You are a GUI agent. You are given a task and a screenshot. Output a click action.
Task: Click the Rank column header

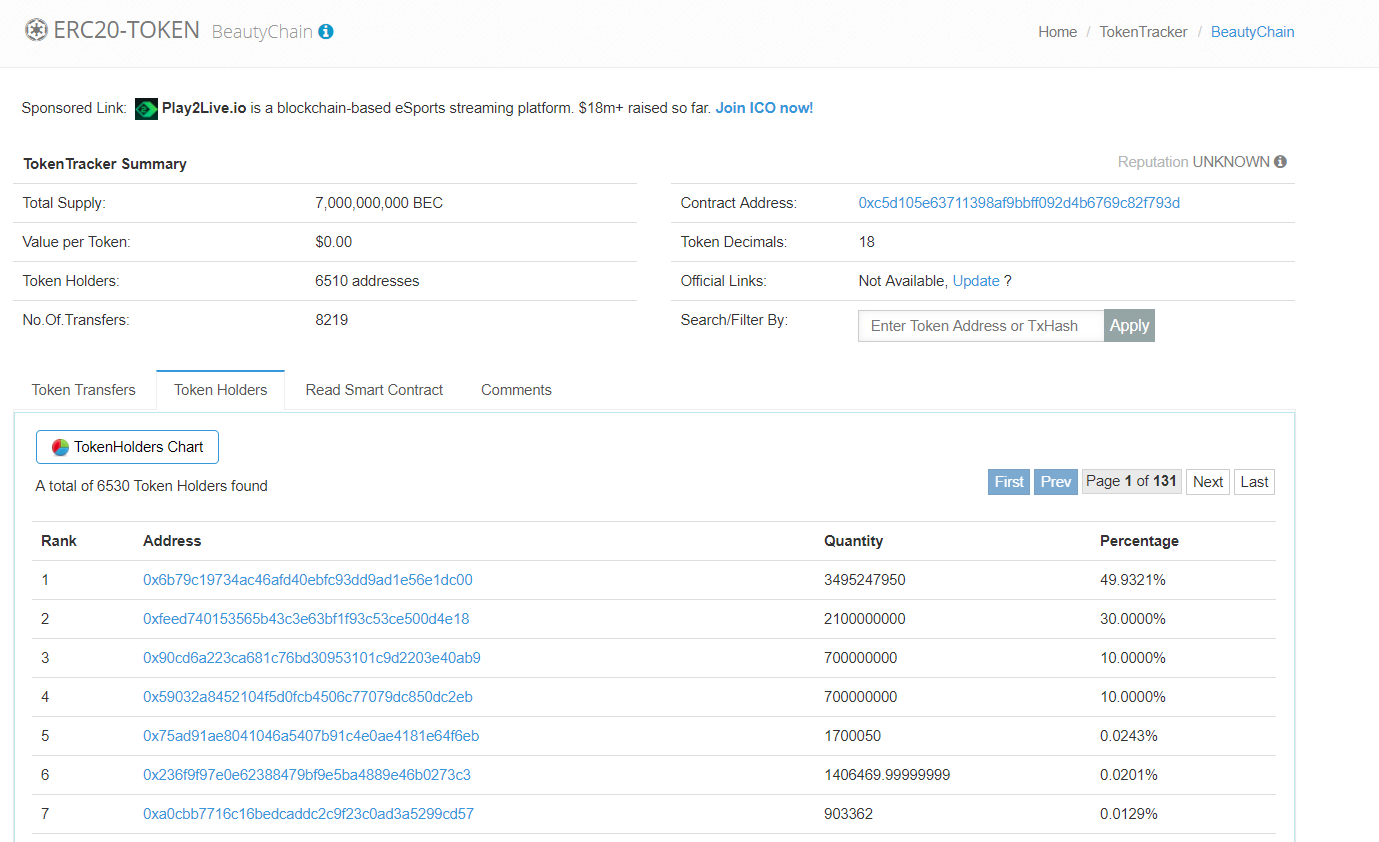click(59, 541)
